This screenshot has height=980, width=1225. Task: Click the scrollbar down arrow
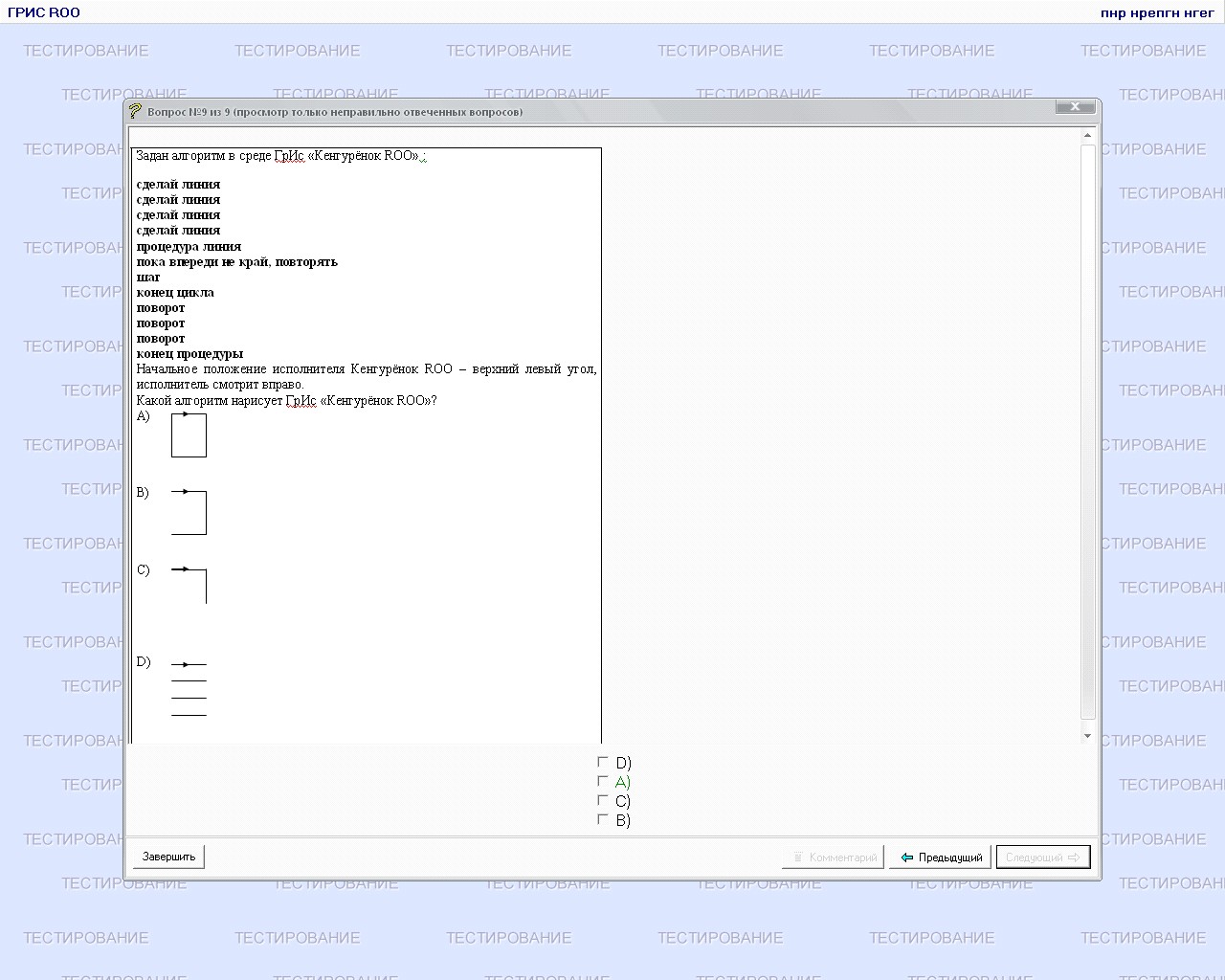point(1087,736)
